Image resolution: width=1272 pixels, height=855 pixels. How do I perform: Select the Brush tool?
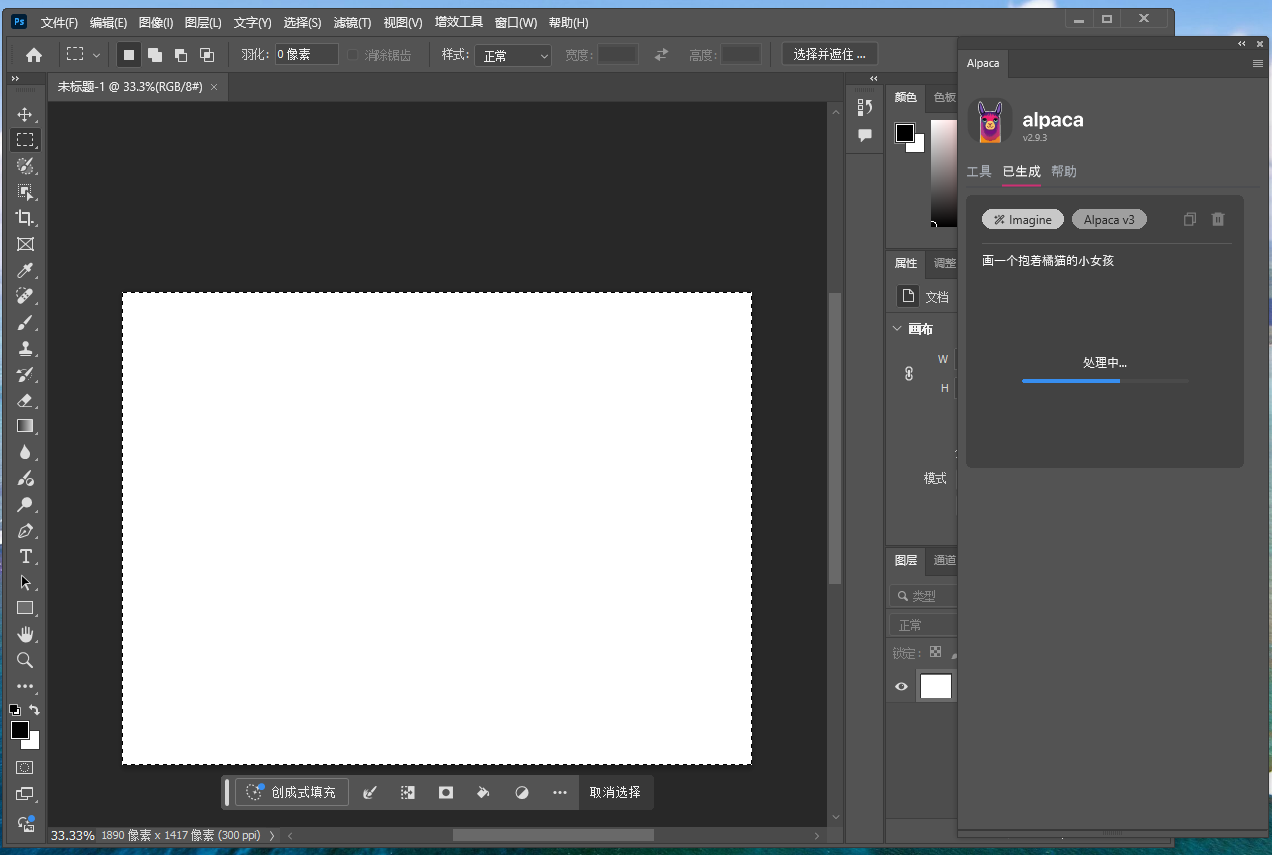click(x=25, y=322)
